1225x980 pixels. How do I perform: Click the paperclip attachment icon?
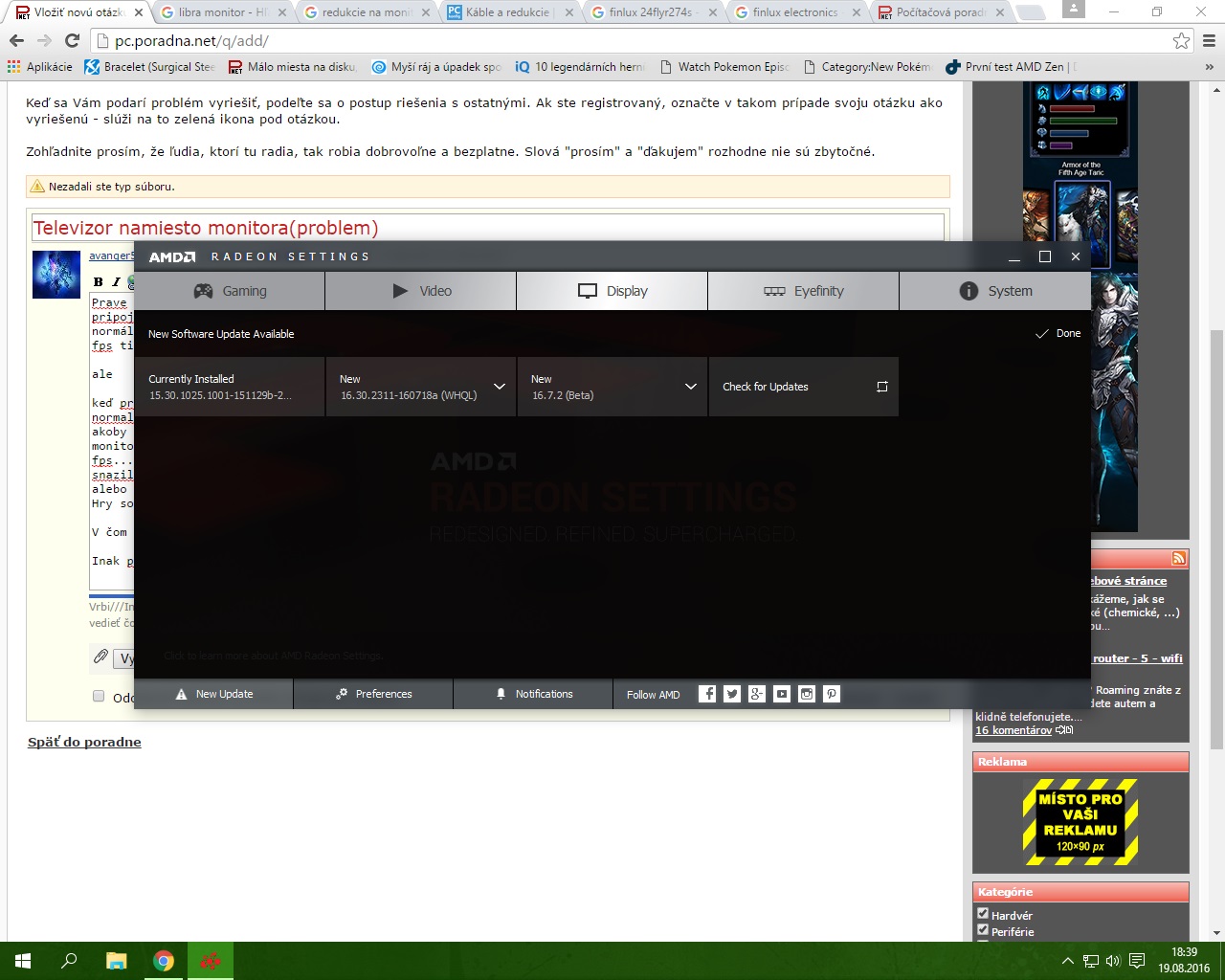(100, 657)
